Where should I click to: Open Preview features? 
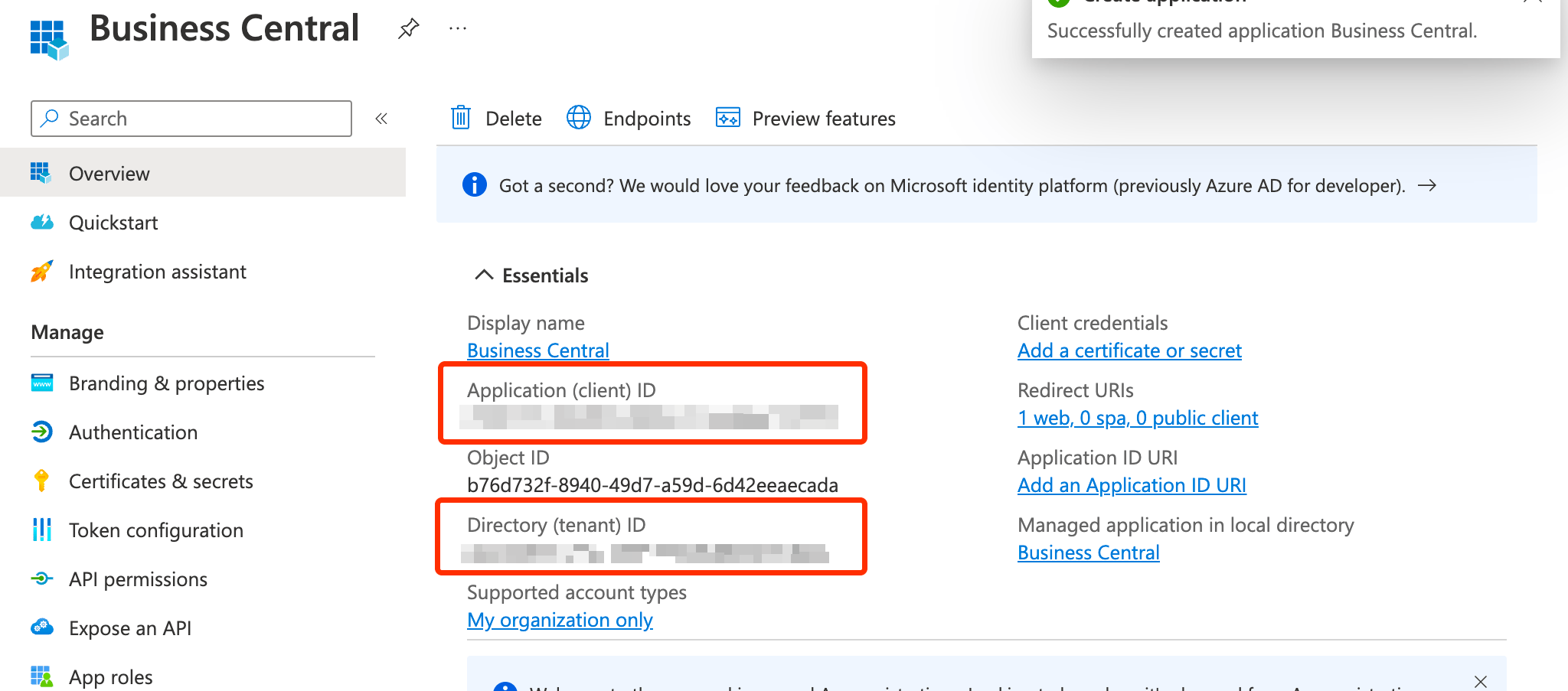tap(805, 118)
